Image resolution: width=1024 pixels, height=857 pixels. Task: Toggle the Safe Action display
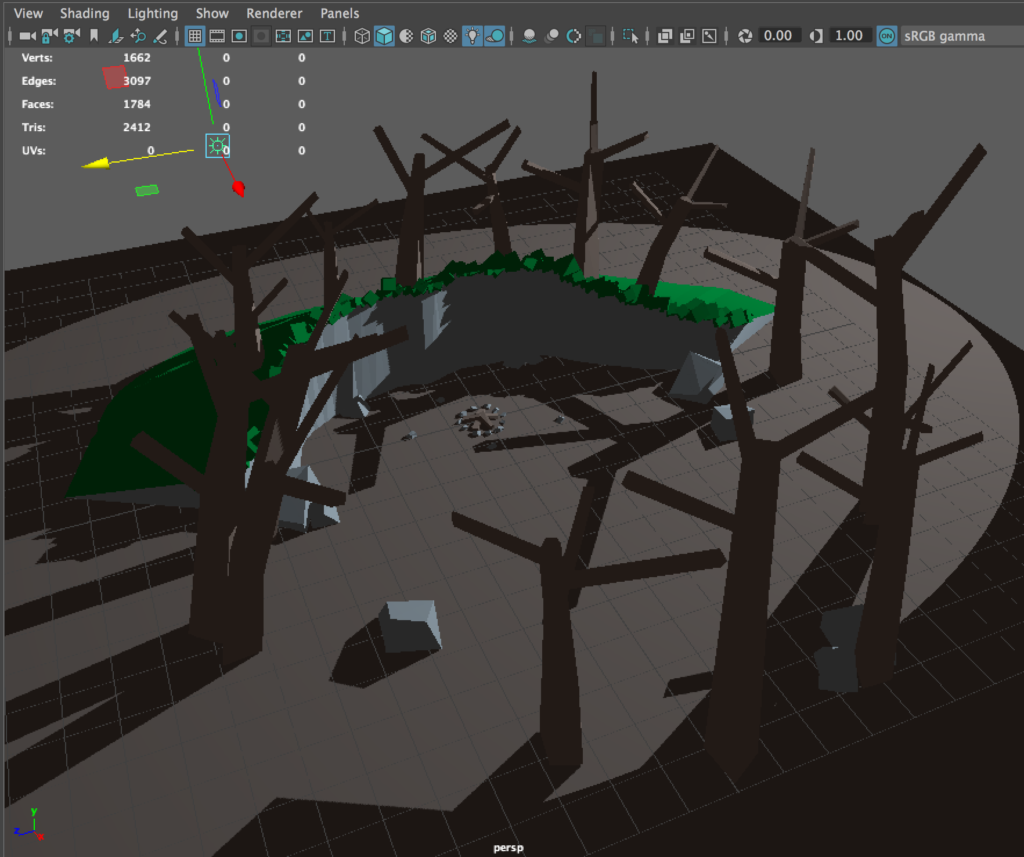306,36
